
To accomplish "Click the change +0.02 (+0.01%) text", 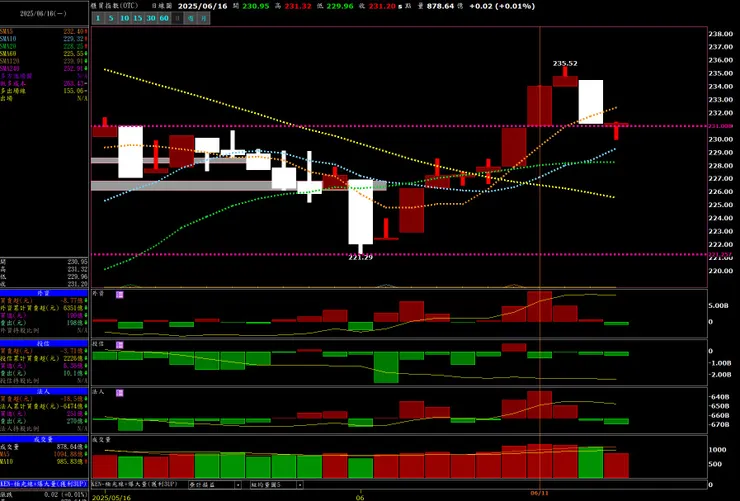I will (x=502, y=6).
